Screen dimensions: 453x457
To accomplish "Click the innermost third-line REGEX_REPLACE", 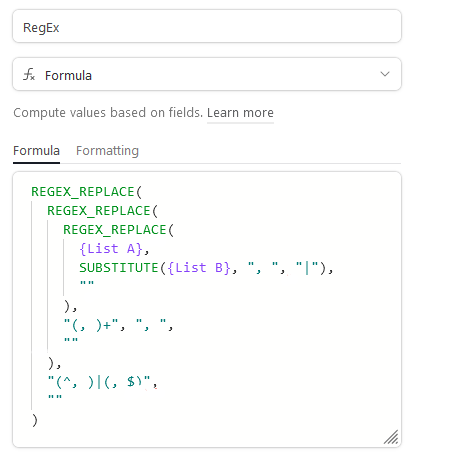I will click(x=115, y=230).
